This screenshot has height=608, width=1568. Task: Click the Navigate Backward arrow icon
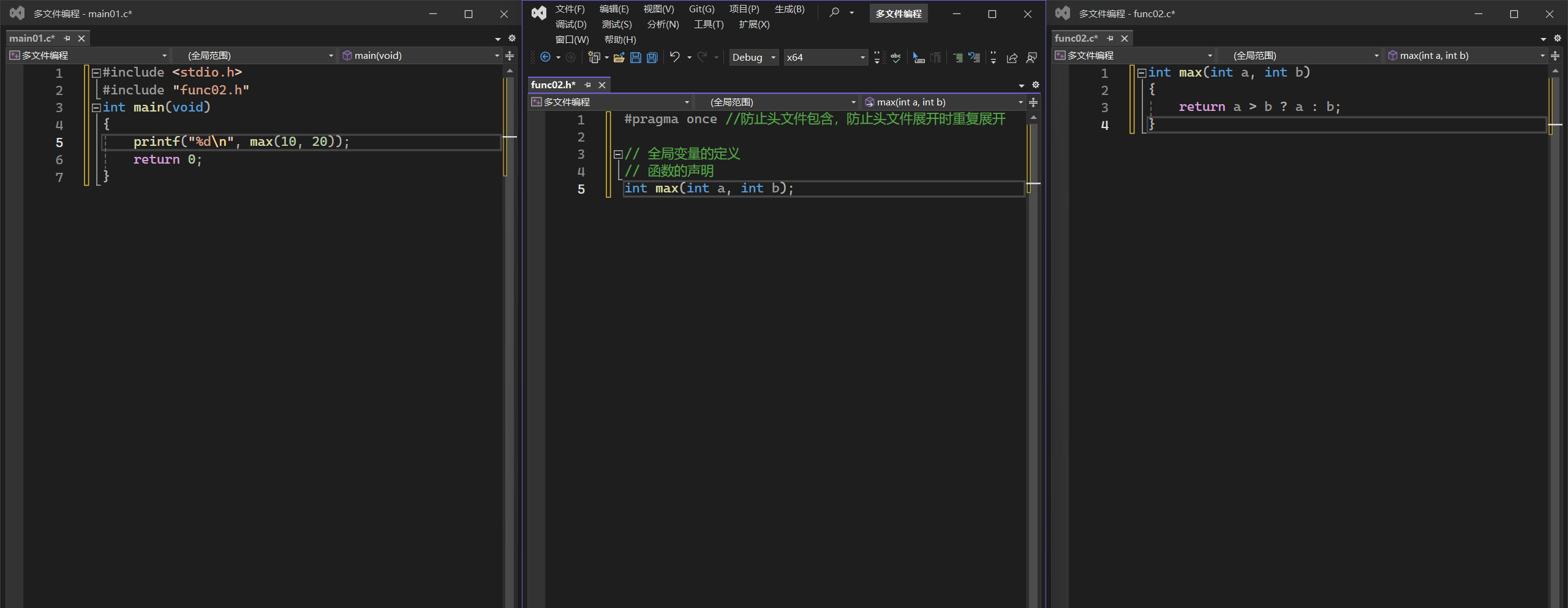546,57
